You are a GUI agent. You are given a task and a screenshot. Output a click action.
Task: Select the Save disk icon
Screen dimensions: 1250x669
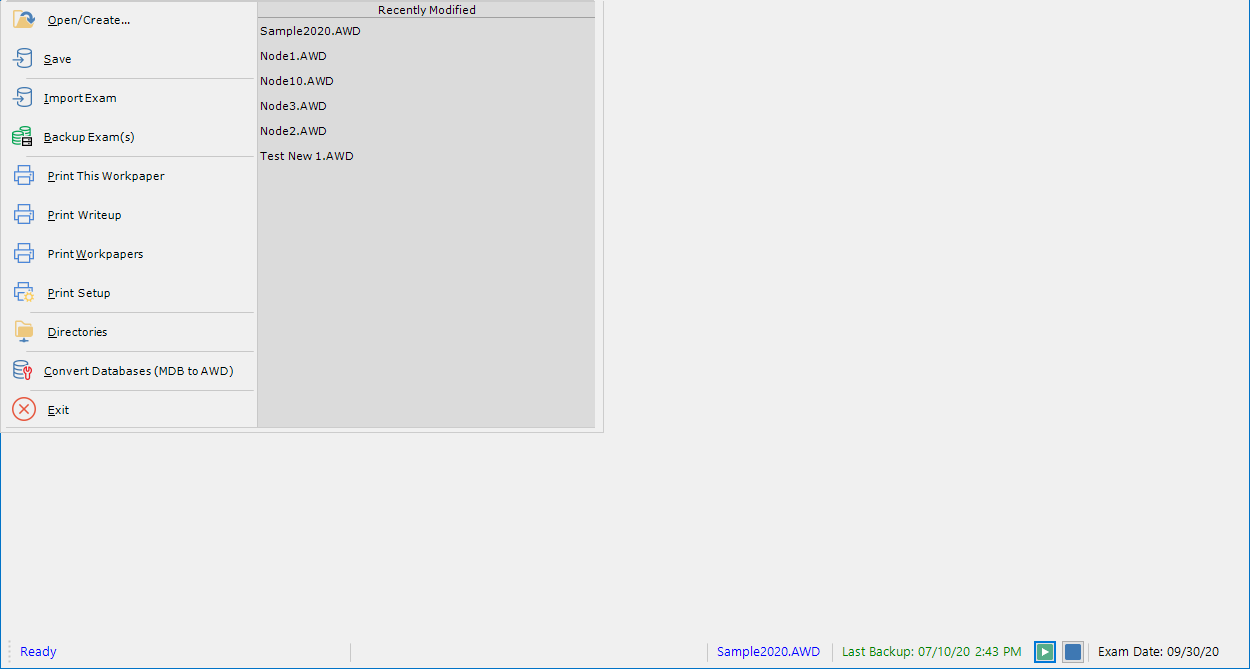[x=23, y=57]
